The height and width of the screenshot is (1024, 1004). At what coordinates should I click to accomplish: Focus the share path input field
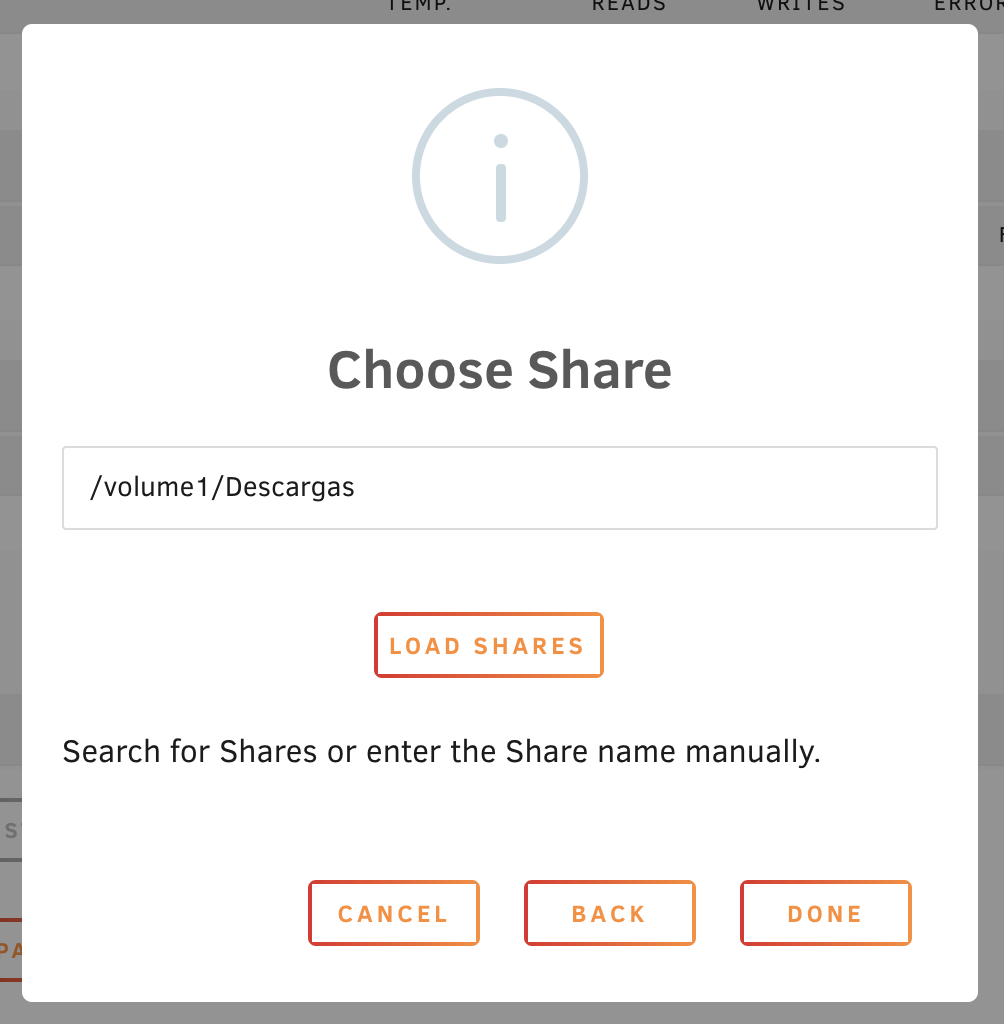(500, 488)
